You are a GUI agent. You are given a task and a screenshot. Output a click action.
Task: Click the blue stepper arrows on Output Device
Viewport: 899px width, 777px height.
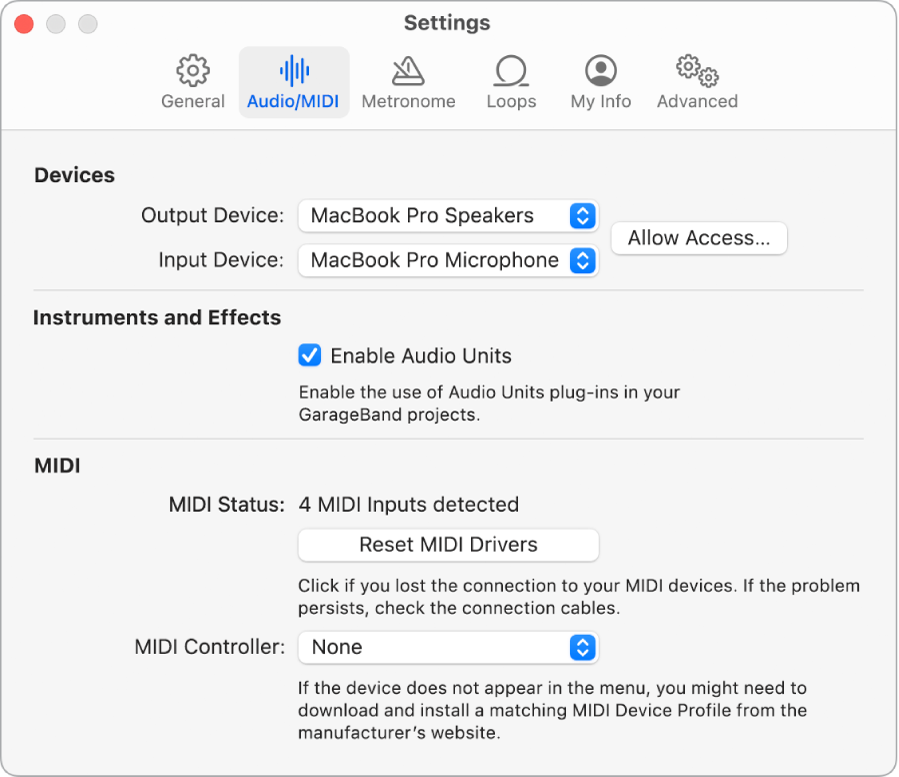point(581,215)
